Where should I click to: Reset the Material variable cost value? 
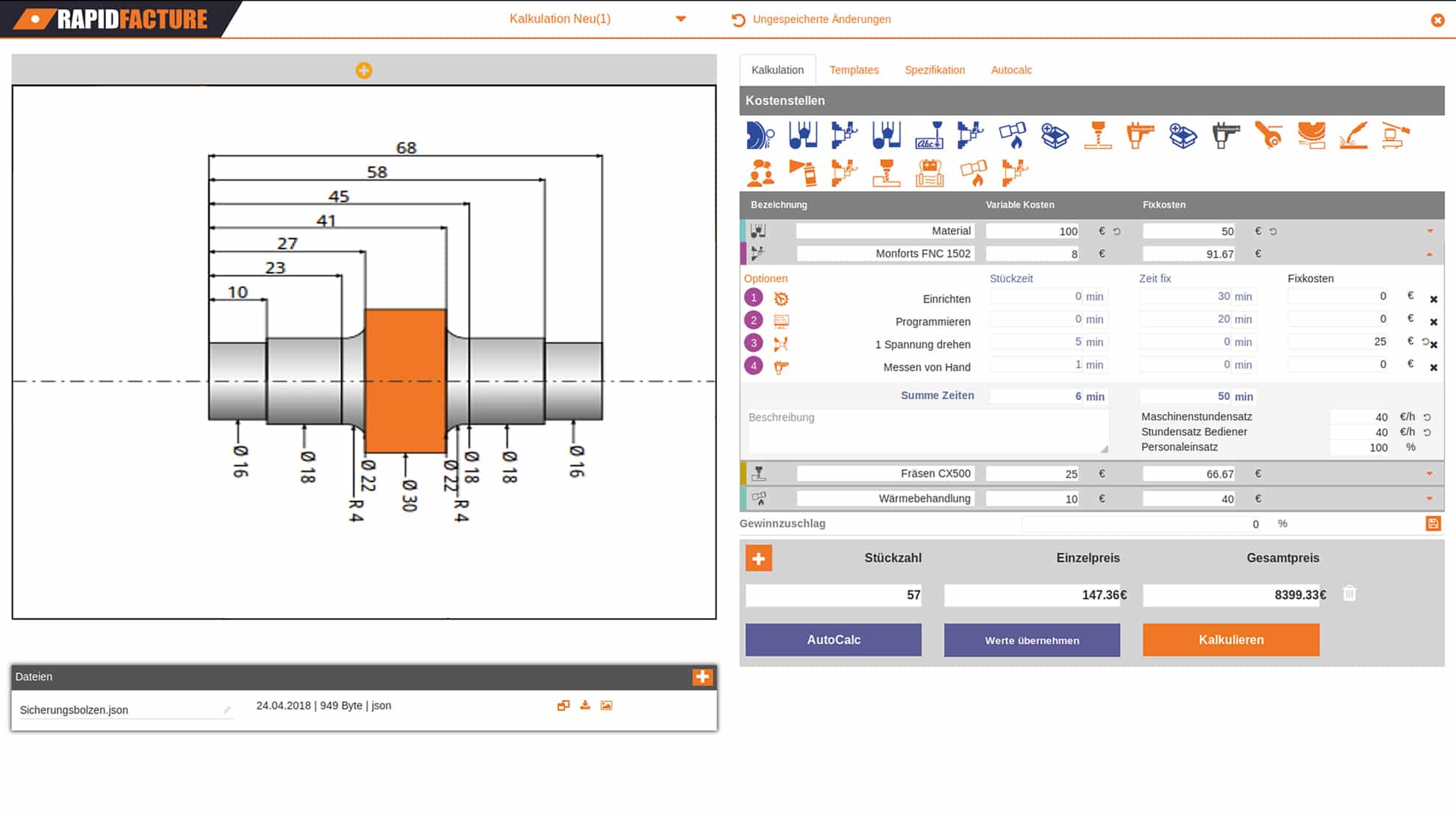click(x=1116, y=232)
